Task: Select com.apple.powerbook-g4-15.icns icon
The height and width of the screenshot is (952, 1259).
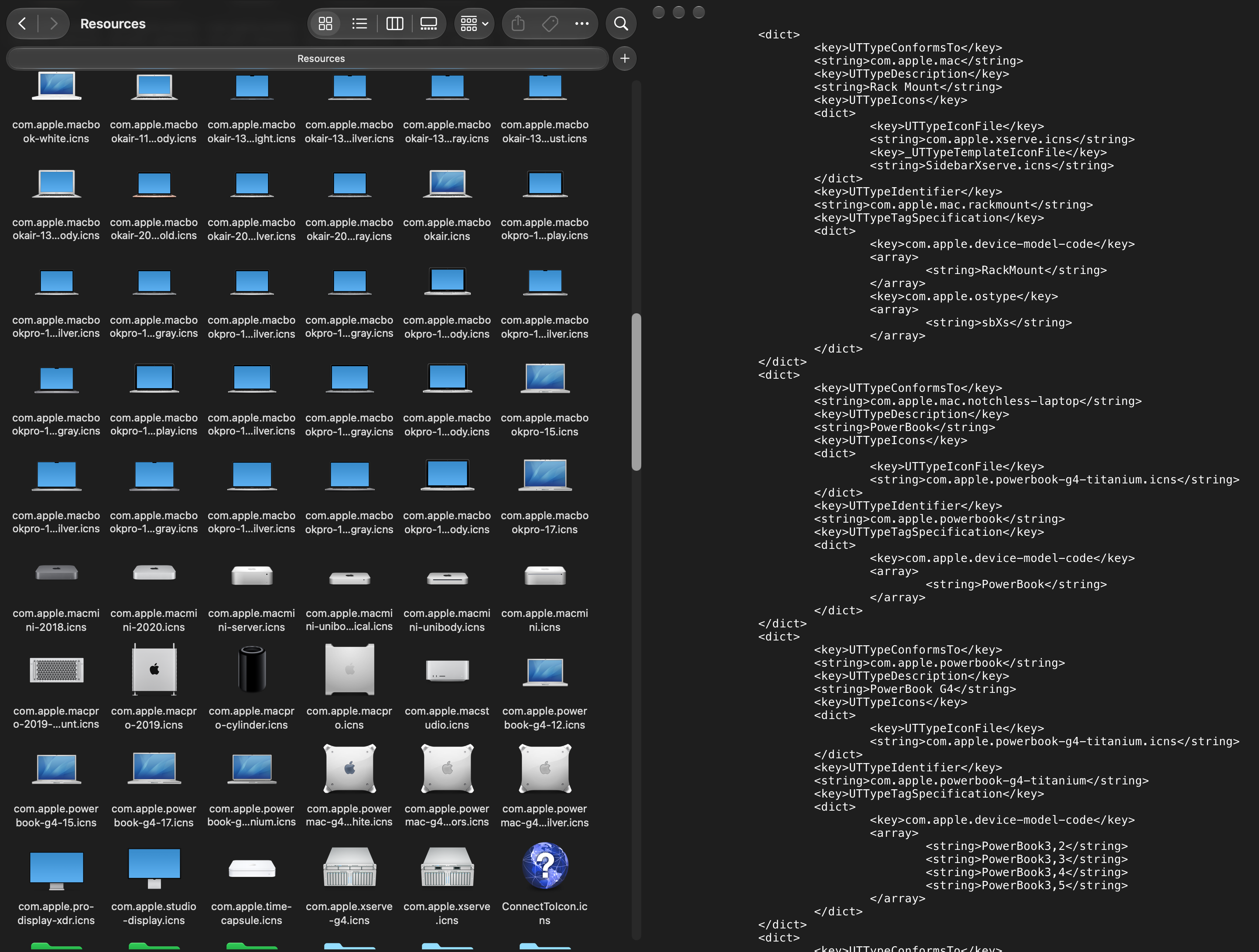Action: click(56, 769)
